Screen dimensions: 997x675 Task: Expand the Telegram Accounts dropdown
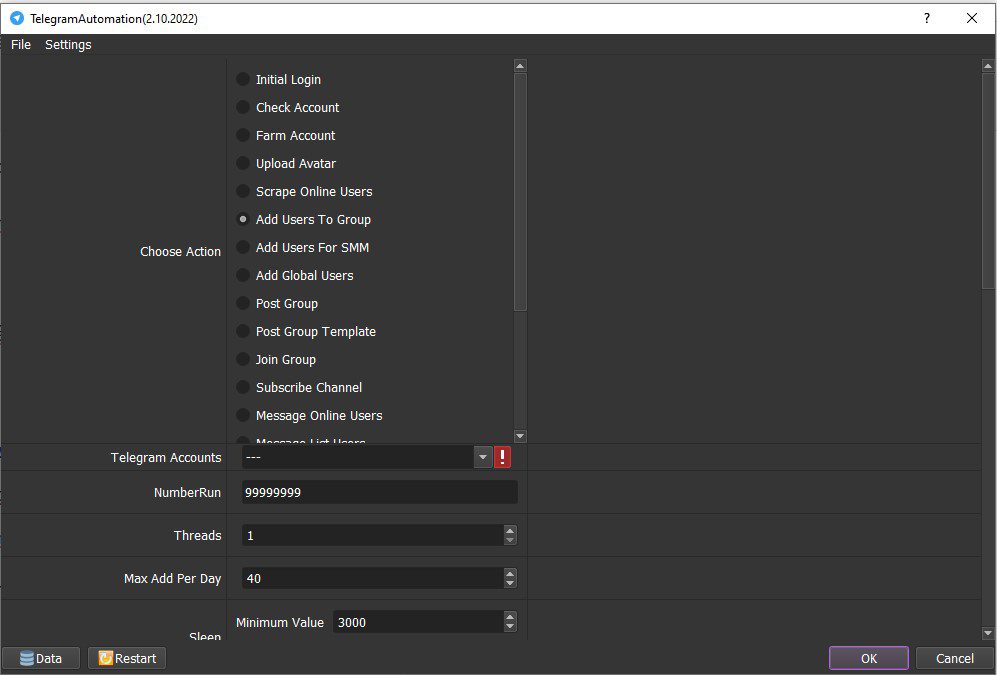tap(483, 457)
